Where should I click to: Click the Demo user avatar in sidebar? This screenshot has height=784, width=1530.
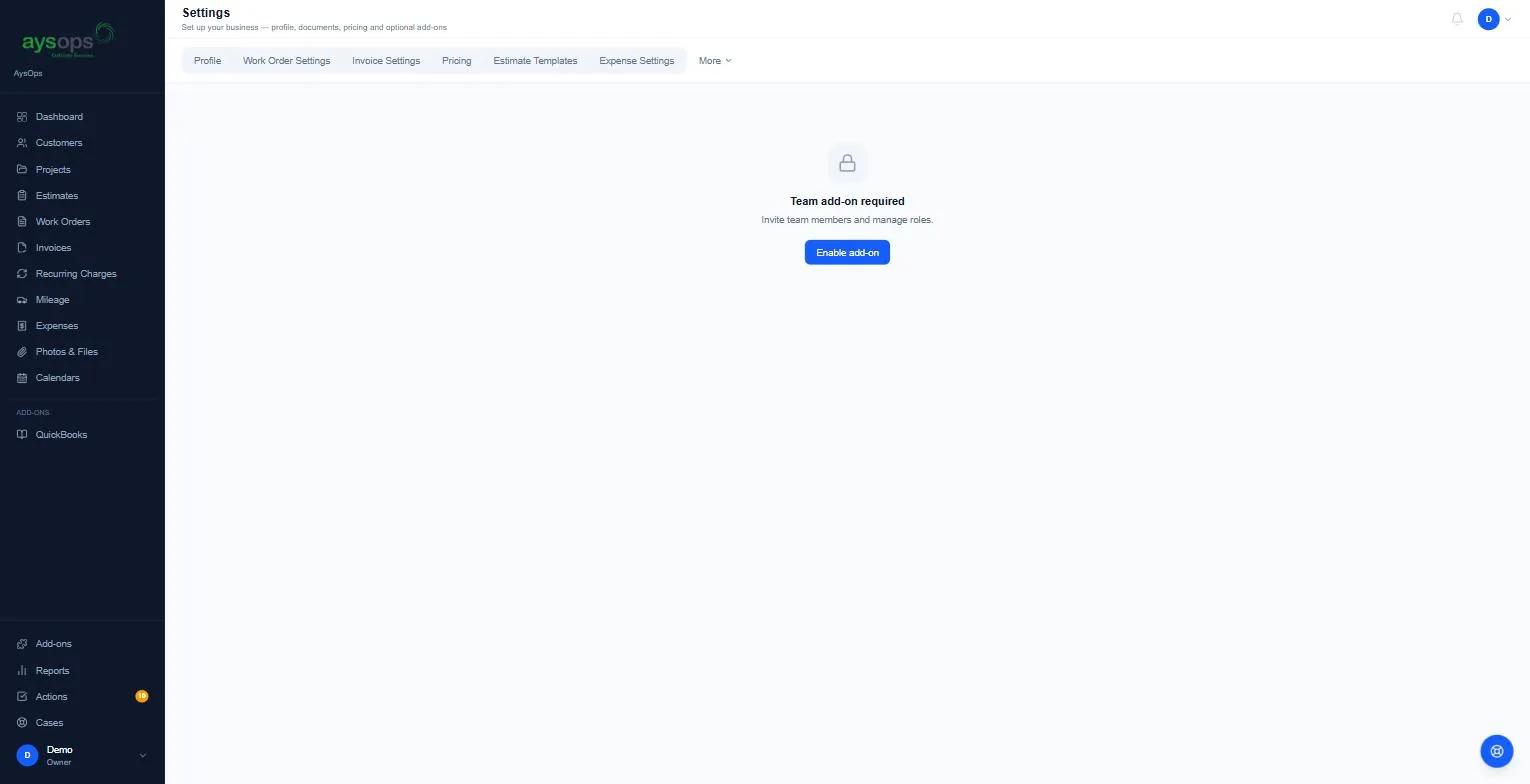point(27,755)
